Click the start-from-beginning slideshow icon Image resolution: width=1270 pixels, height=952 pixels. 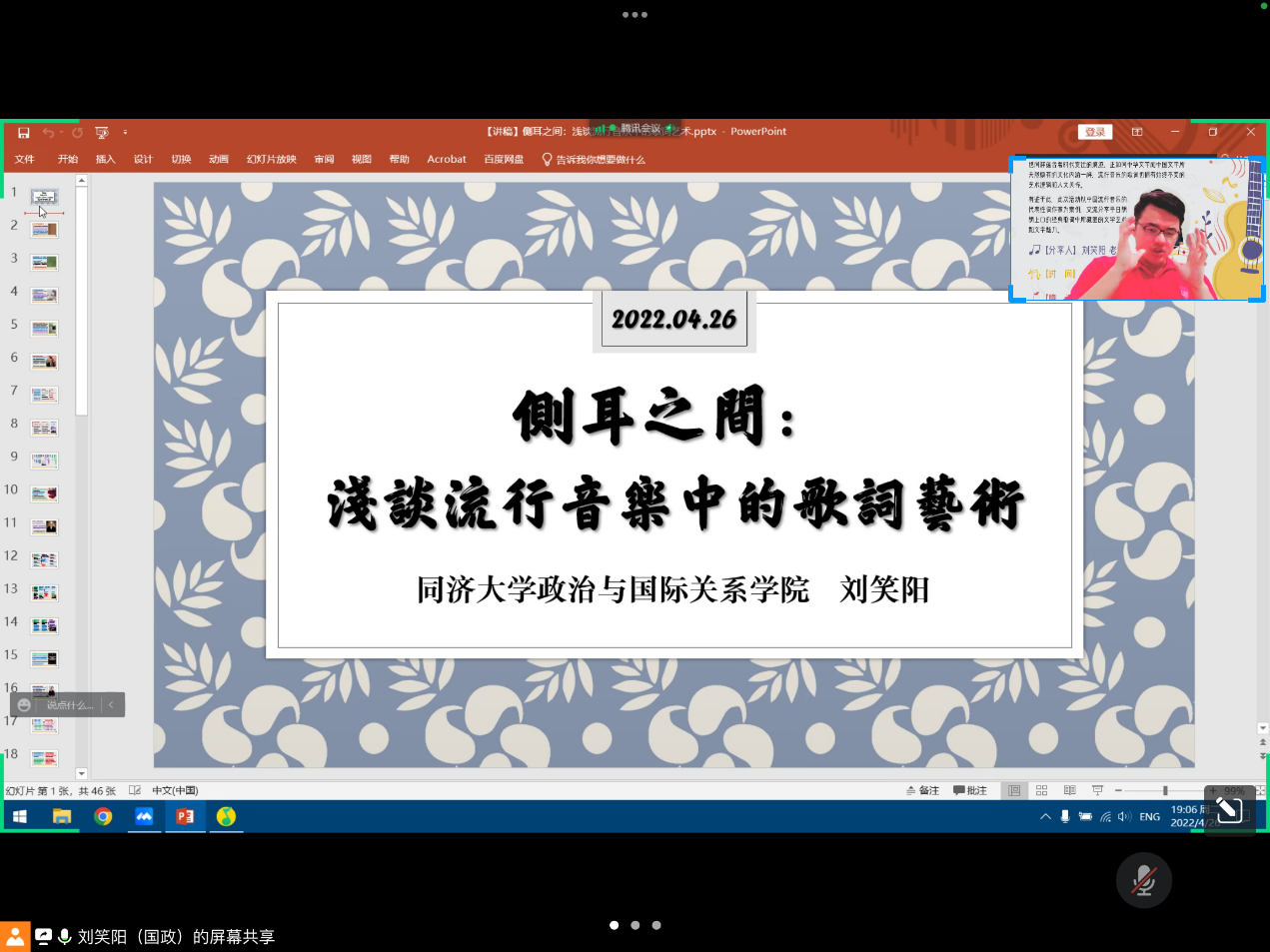click(x=101, y=132)
